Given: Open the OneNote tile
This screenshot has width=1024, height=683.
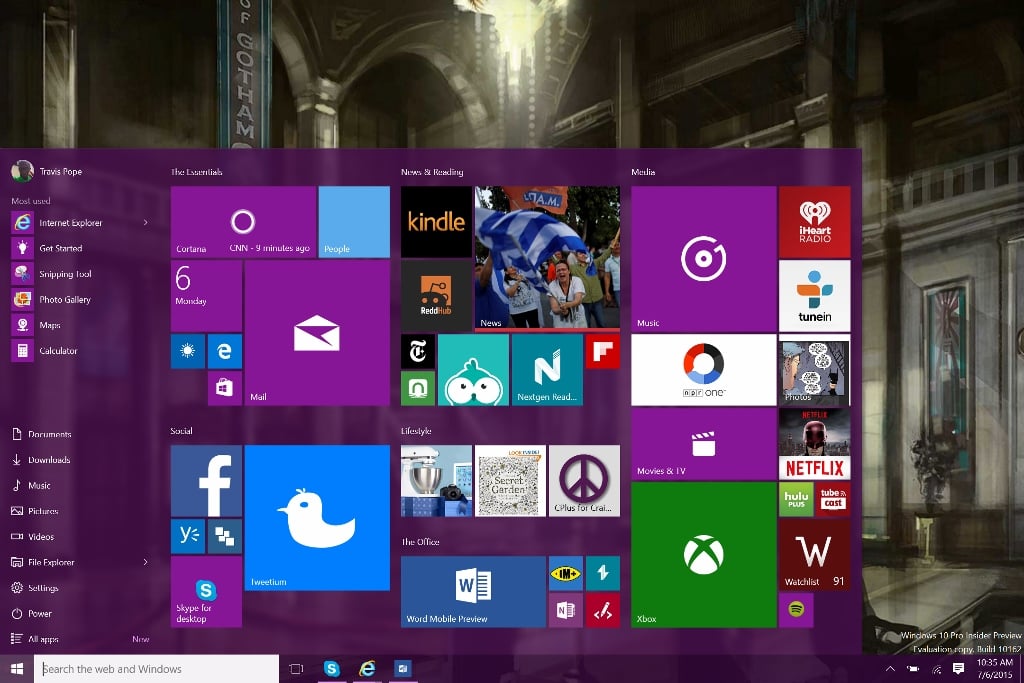Looking at the screenshot, I should point(566,610).
